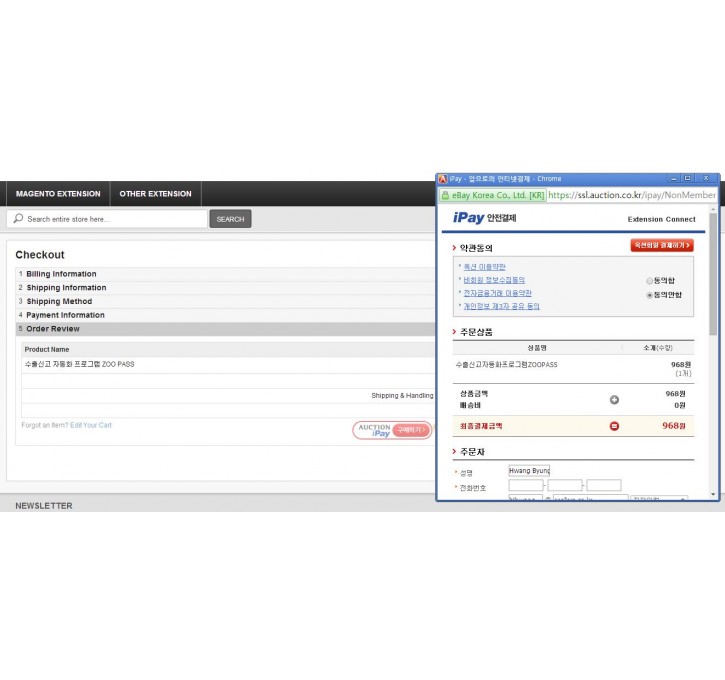Click the Auction iPay purchase badge
Viewport: 725px width, 680px height.
click(392, 430)
